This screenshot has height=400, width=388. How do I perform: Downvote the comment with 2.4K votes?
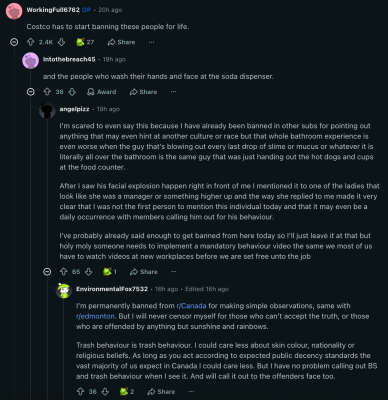point(61,42)
